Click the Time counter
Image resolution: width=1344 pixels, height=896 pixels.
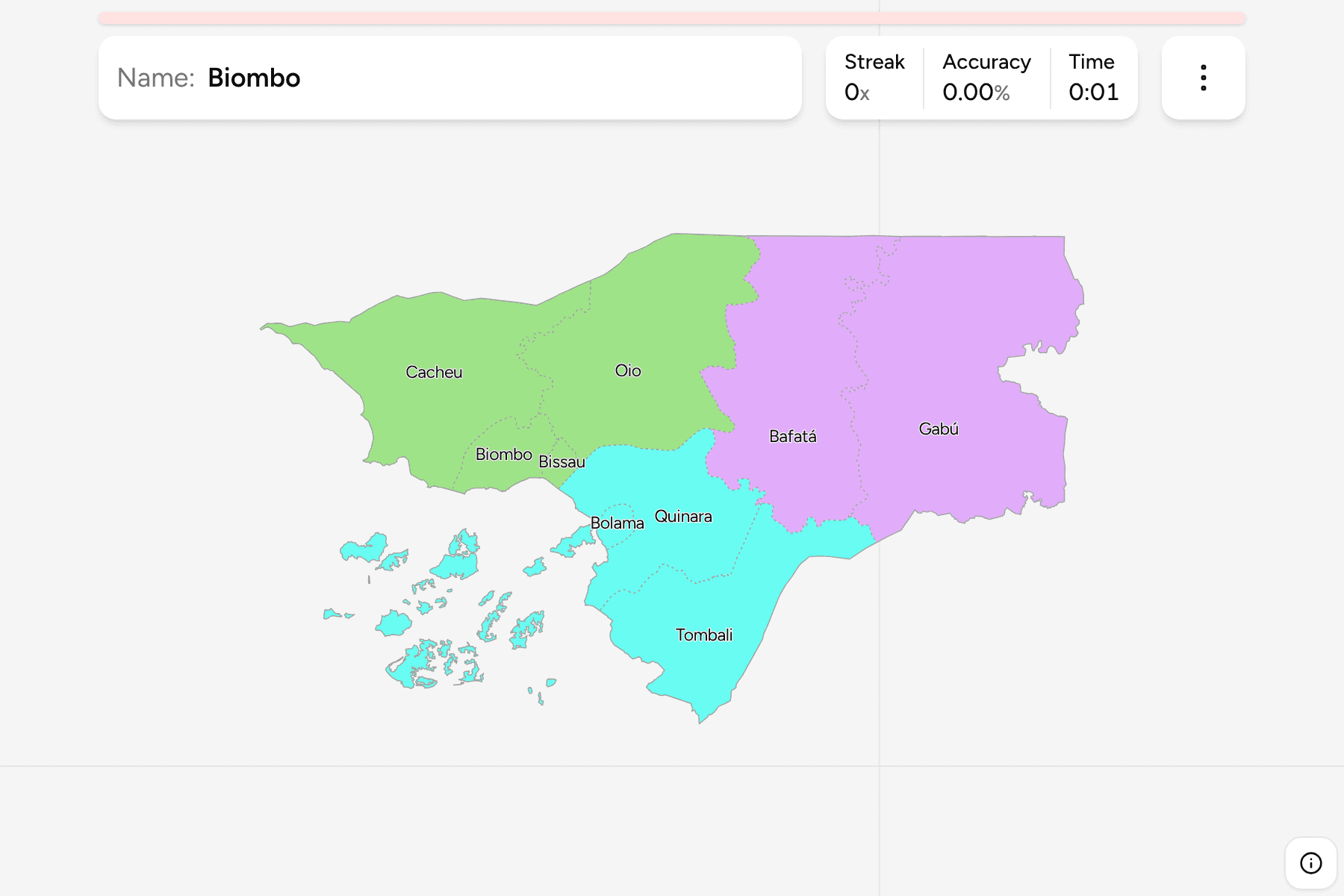(1093, 78)
